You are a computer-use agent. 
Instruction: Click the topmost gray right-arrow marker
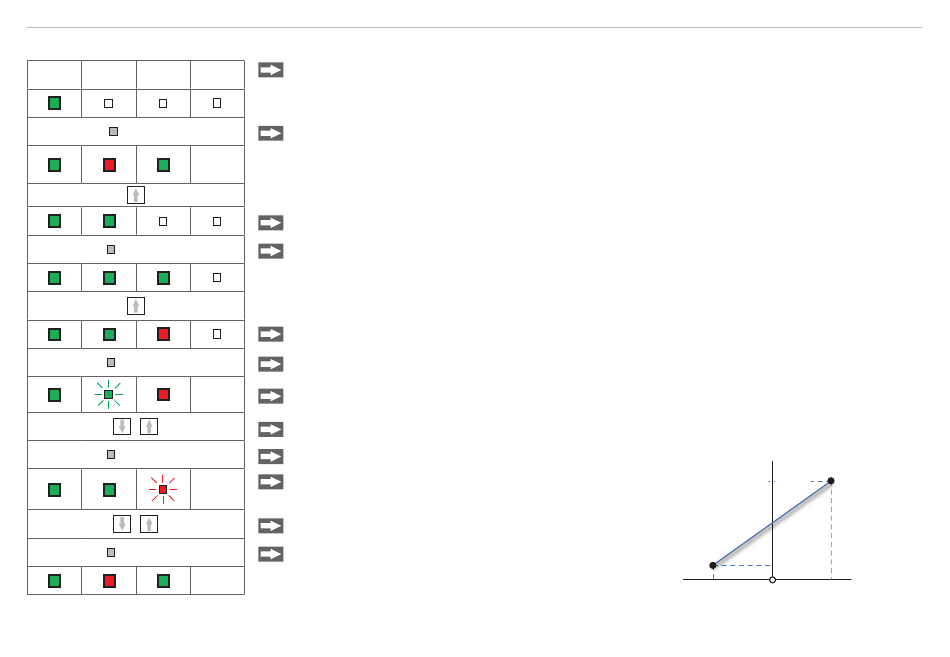[271, 70]
